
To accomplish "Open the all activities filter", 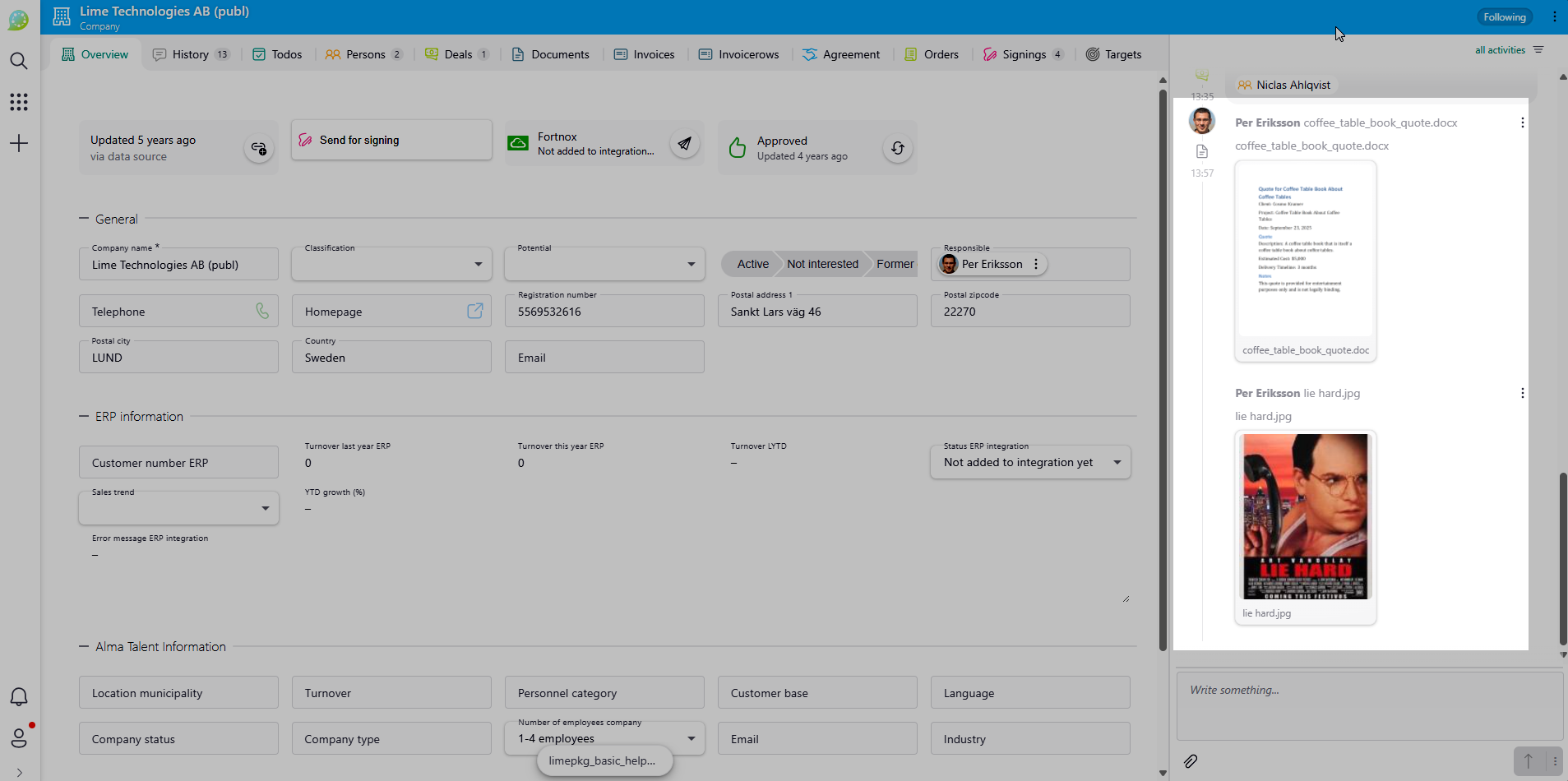I will pyautogui.click(x=1509, y=50).
